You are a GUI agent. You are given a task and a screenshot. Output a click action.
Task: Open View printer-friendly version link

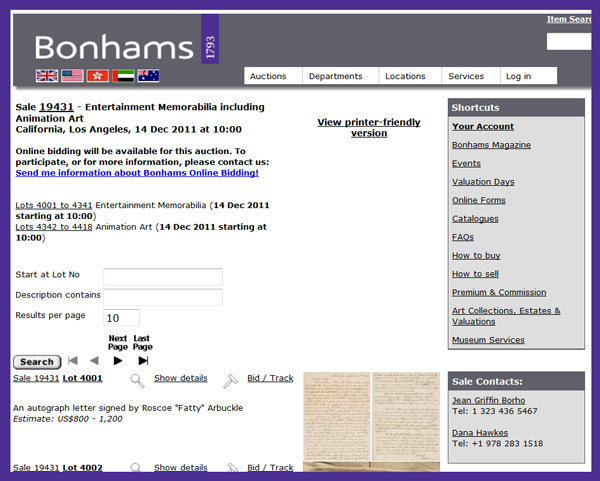tap(369, 127)
